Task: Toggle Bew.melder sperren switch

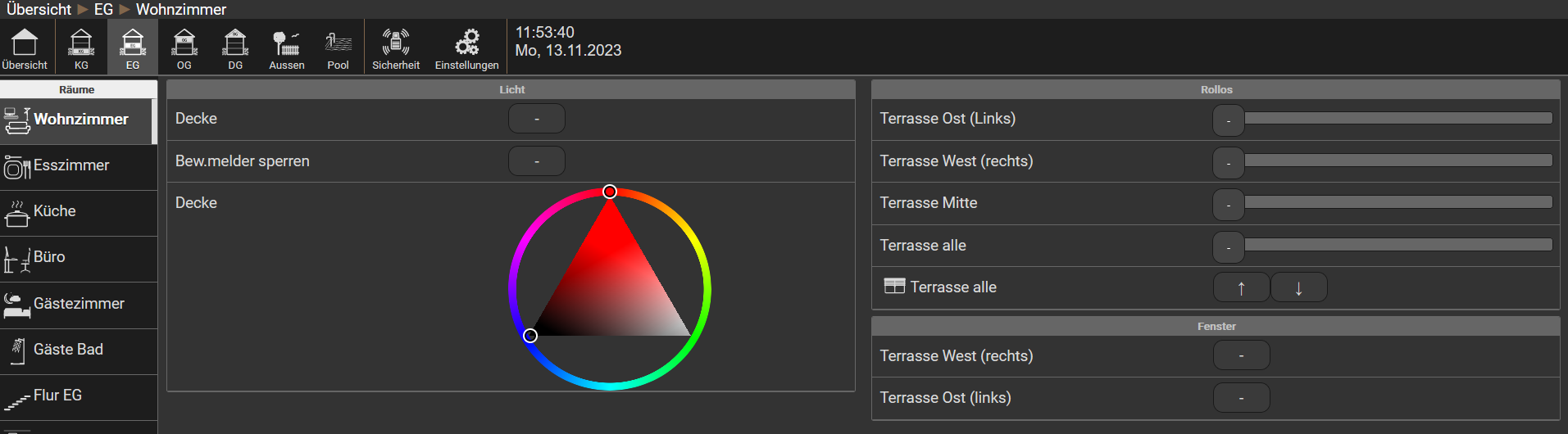Action: coord(536,161)
